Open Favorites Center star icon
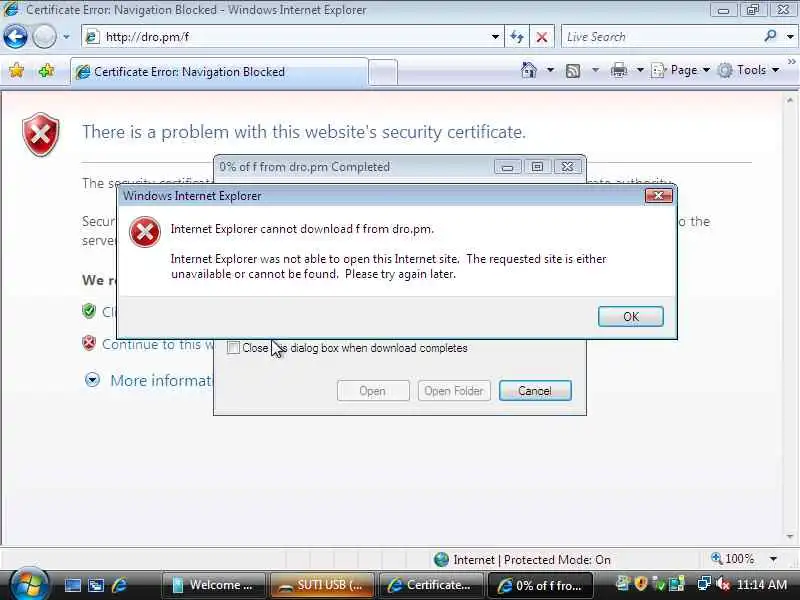The width and height of the screenshot is (800, 600). (17, 70)
